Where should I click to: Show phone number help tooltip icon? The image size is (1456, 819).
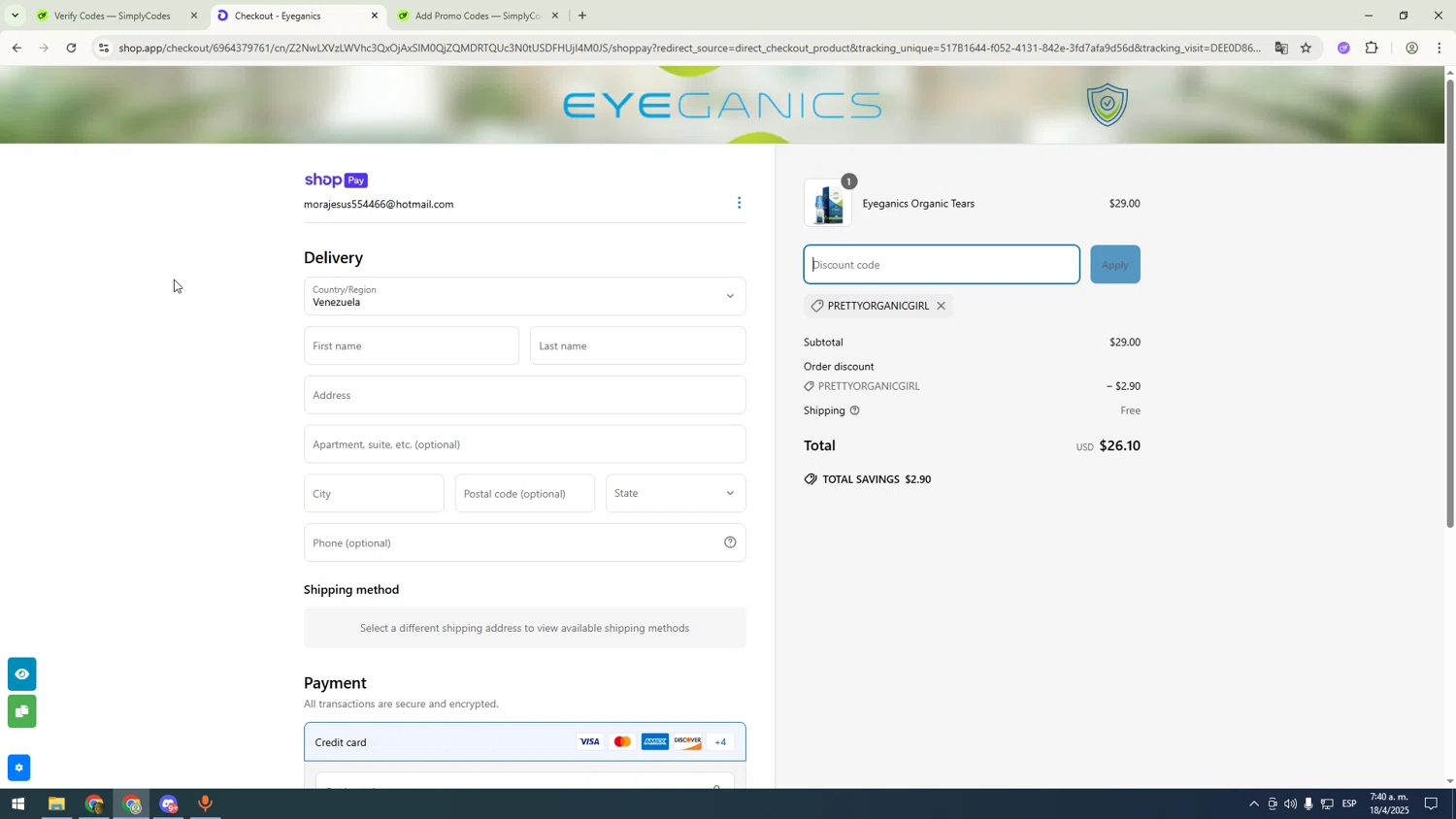click(730, 542)
